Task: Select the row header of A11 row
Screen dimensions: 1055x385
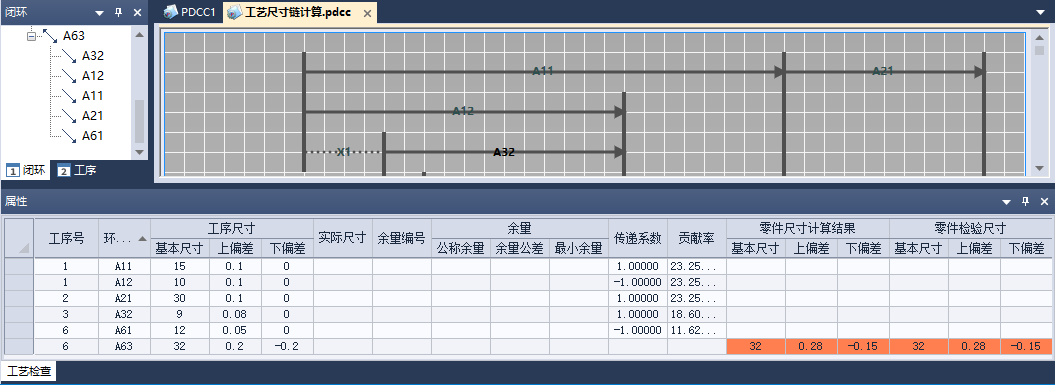Action: point(19,266)
